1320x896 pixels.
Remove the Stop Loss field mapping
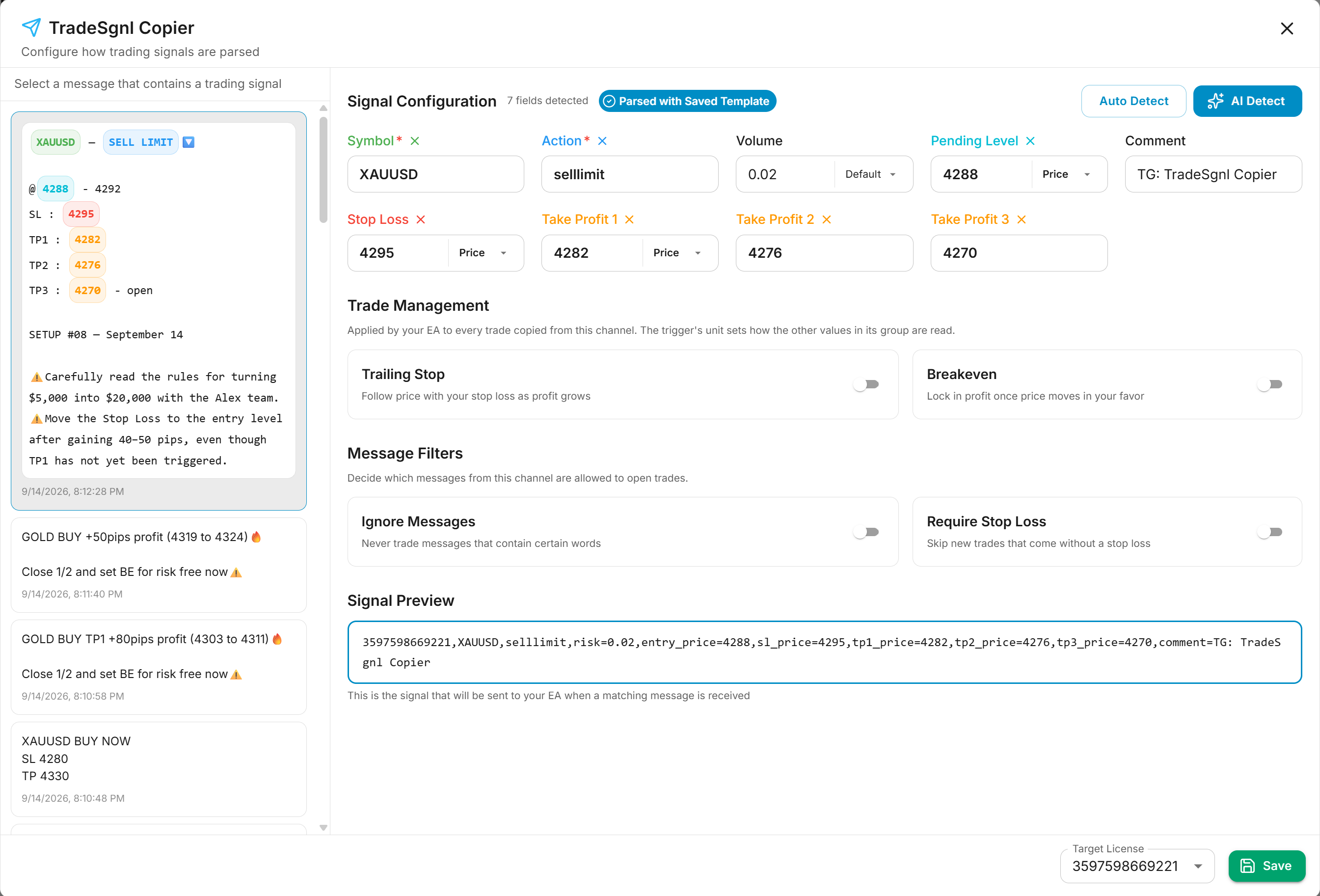coord(420,219)
